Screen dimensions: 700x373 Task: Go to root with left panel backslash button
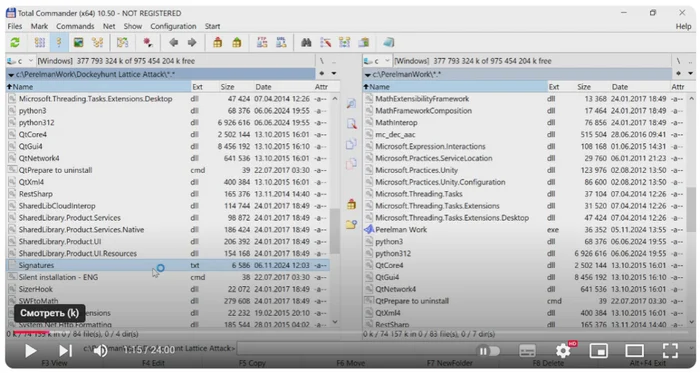pyautogui.click(x=321, y=61)
